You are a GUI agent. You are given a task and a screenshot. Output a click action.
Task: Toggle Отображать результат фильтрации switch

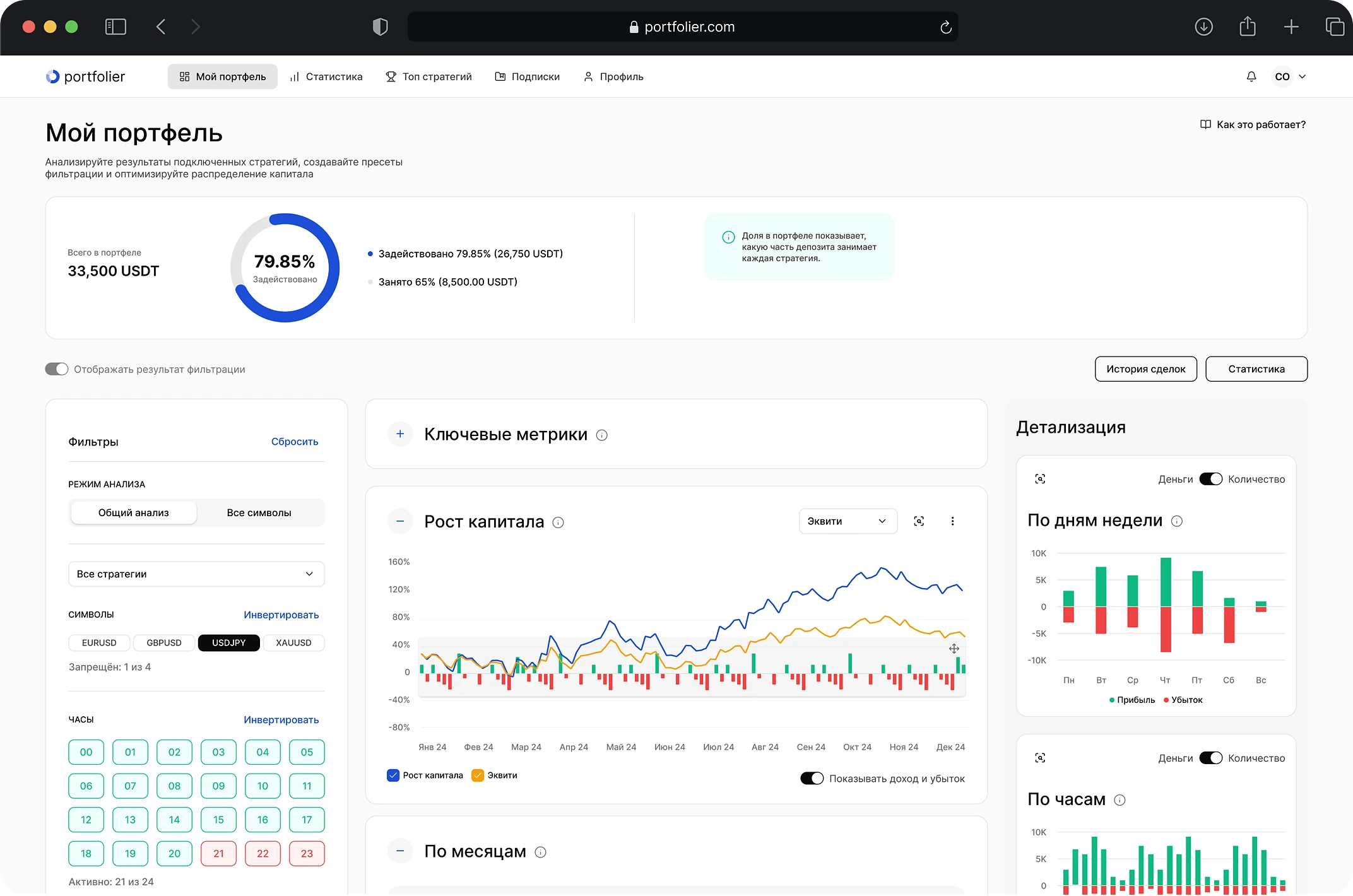[57, 369]
